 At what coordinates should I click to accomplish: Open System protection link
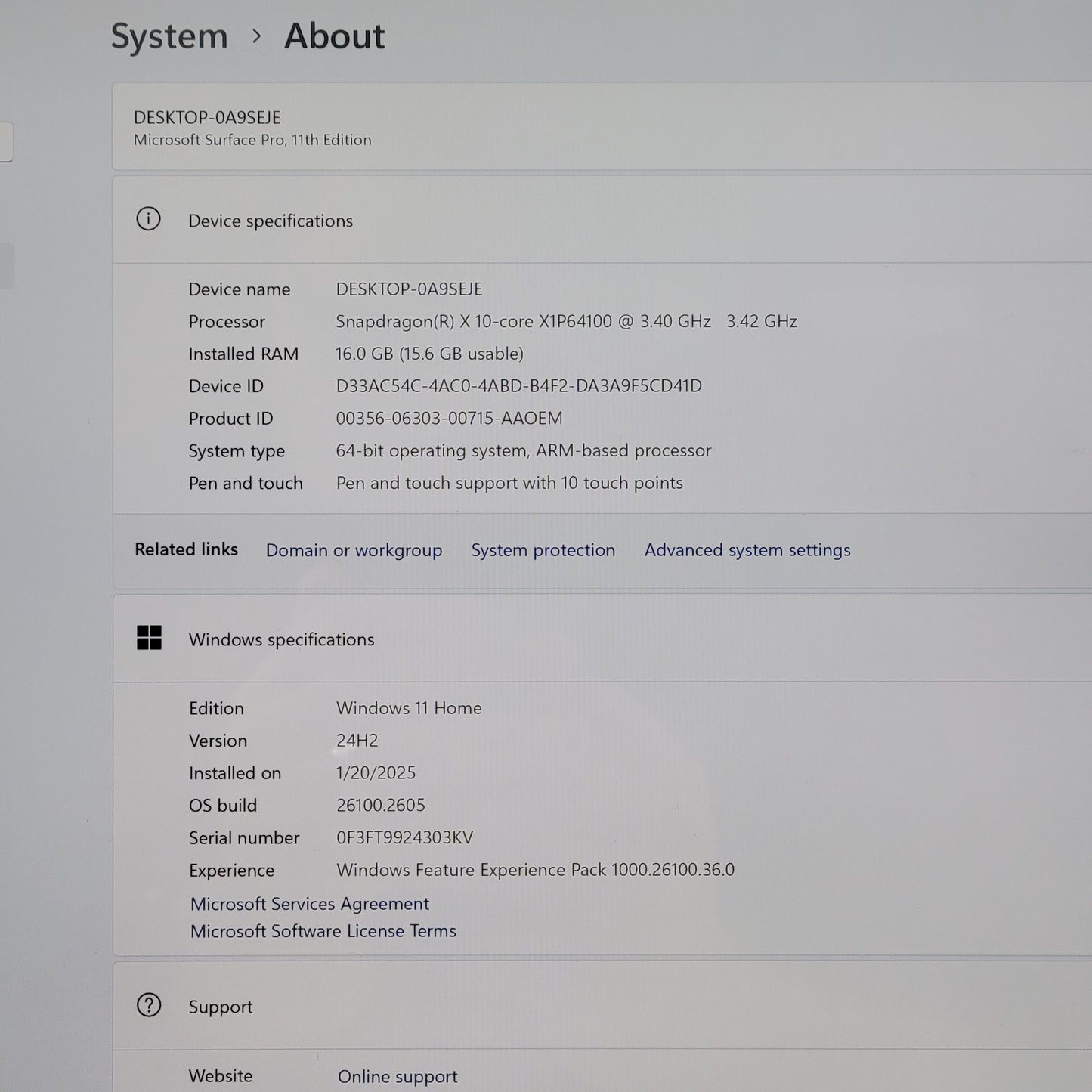click(543, 550)
